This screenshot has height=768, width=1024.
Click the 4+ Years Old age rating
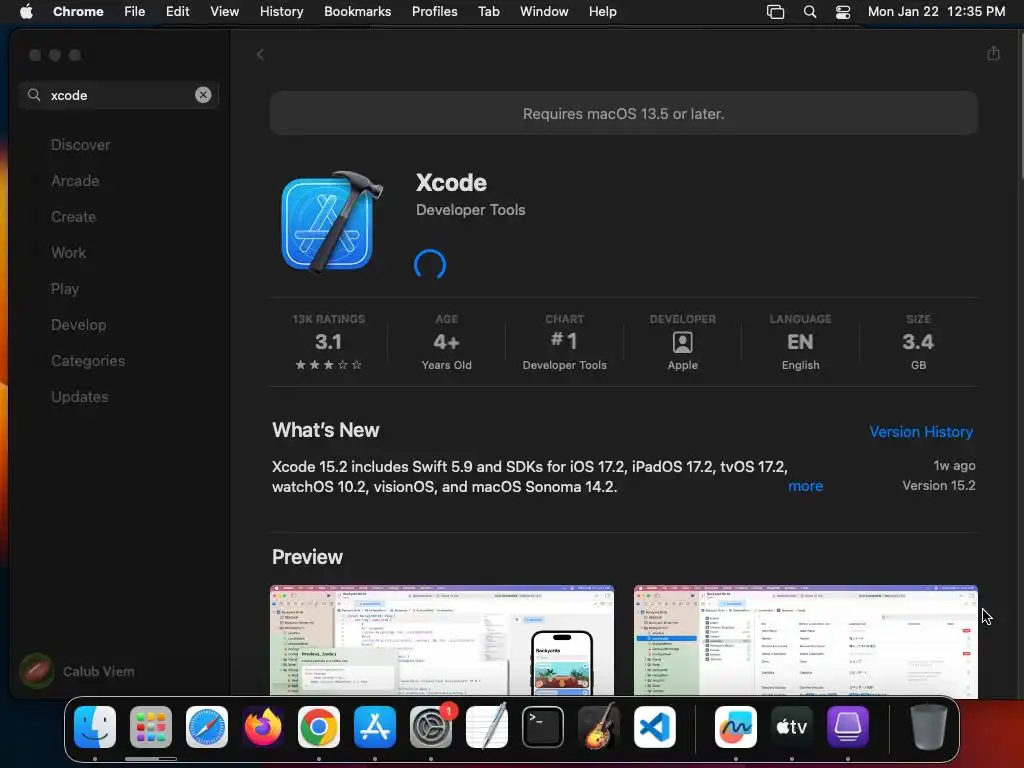click(x=446, y=342)
